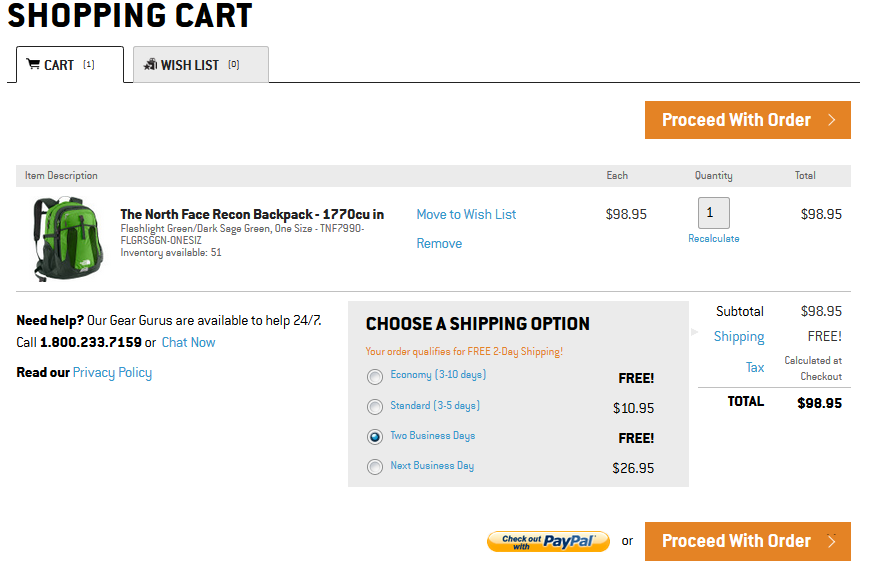Click Recalculate under quantity
Image resolution: width=870 pixels, height=578 pixels.
[713, 239]
